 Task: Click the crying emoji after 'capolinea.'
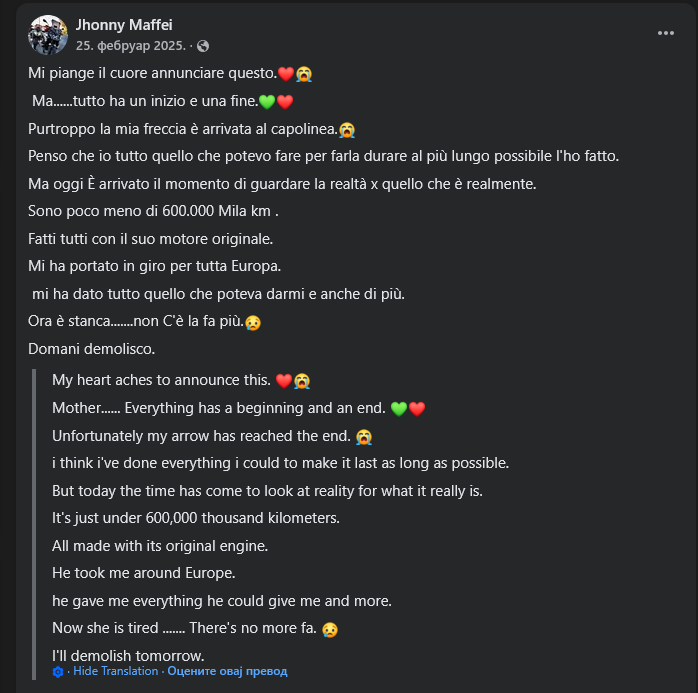(347, 129)
